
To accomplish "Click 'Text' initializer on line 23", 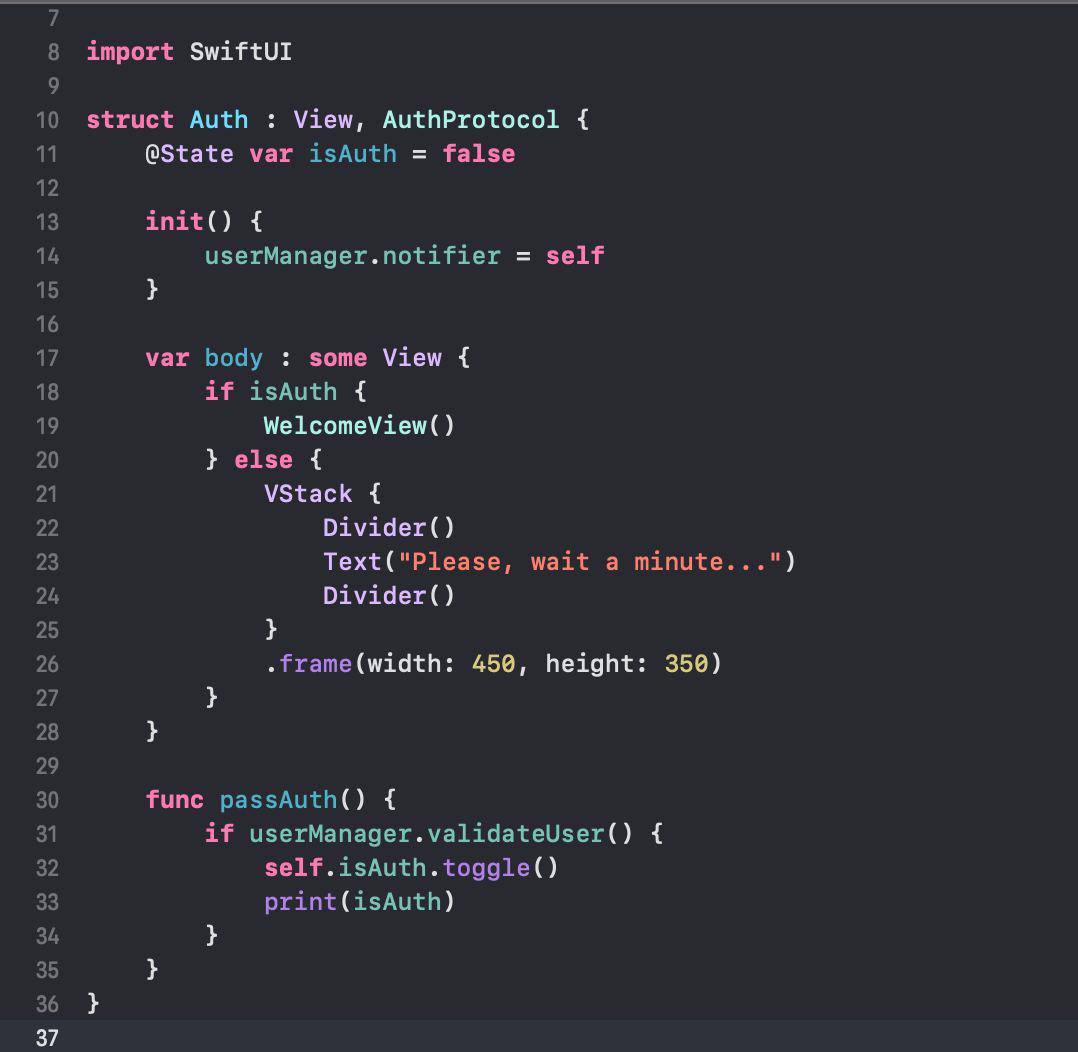I will click(x=352, y=562).
